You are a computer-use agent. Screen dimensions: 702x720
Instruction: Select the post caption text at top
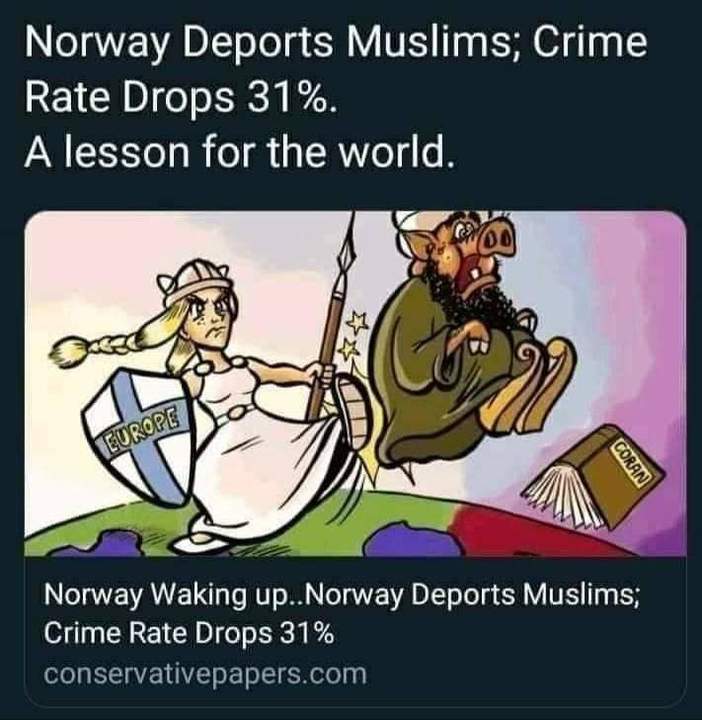pos(336,97)
